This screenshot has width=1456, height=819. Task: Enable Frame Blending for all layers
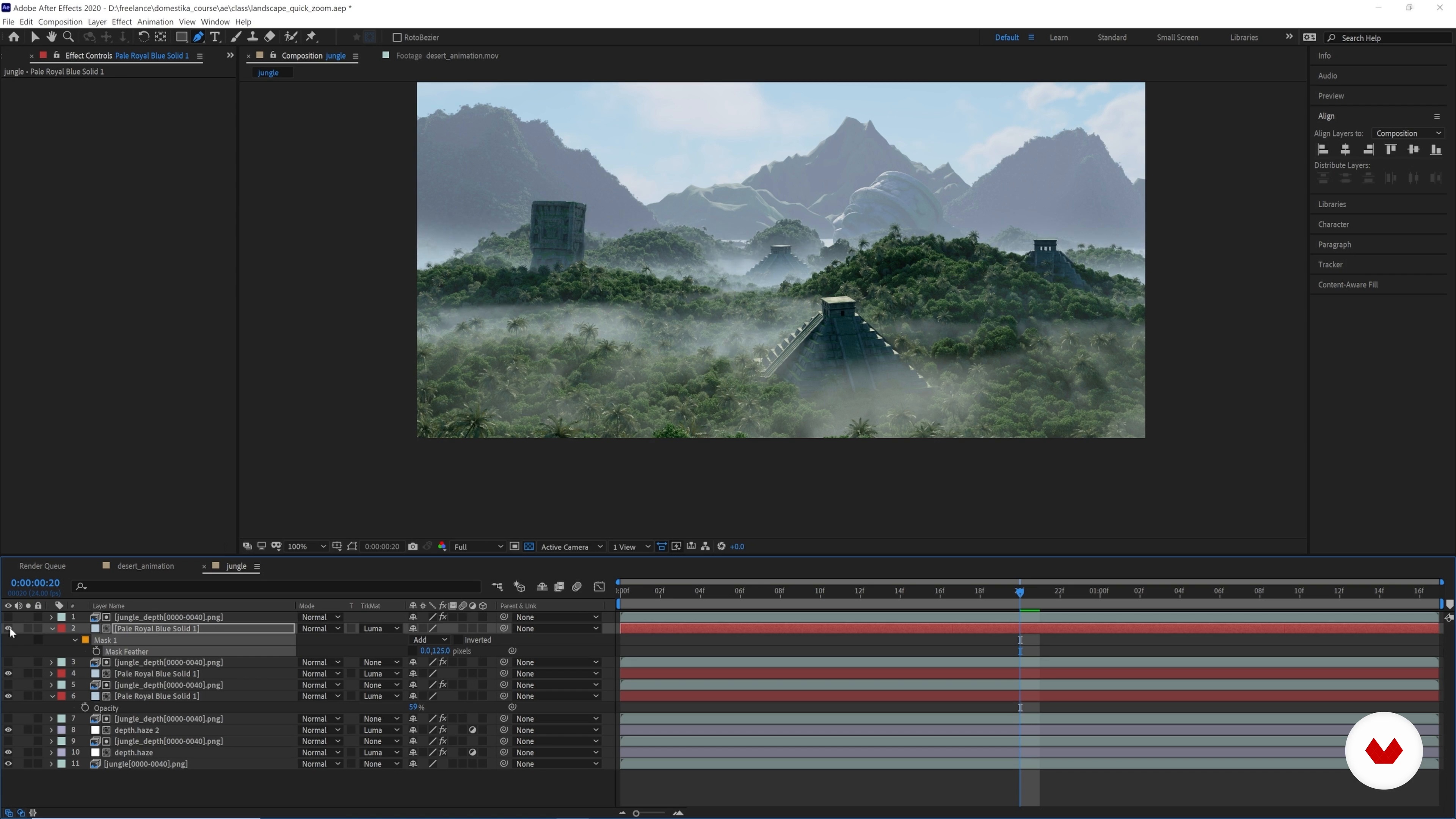pyautogui.click(x=560, y=587)
